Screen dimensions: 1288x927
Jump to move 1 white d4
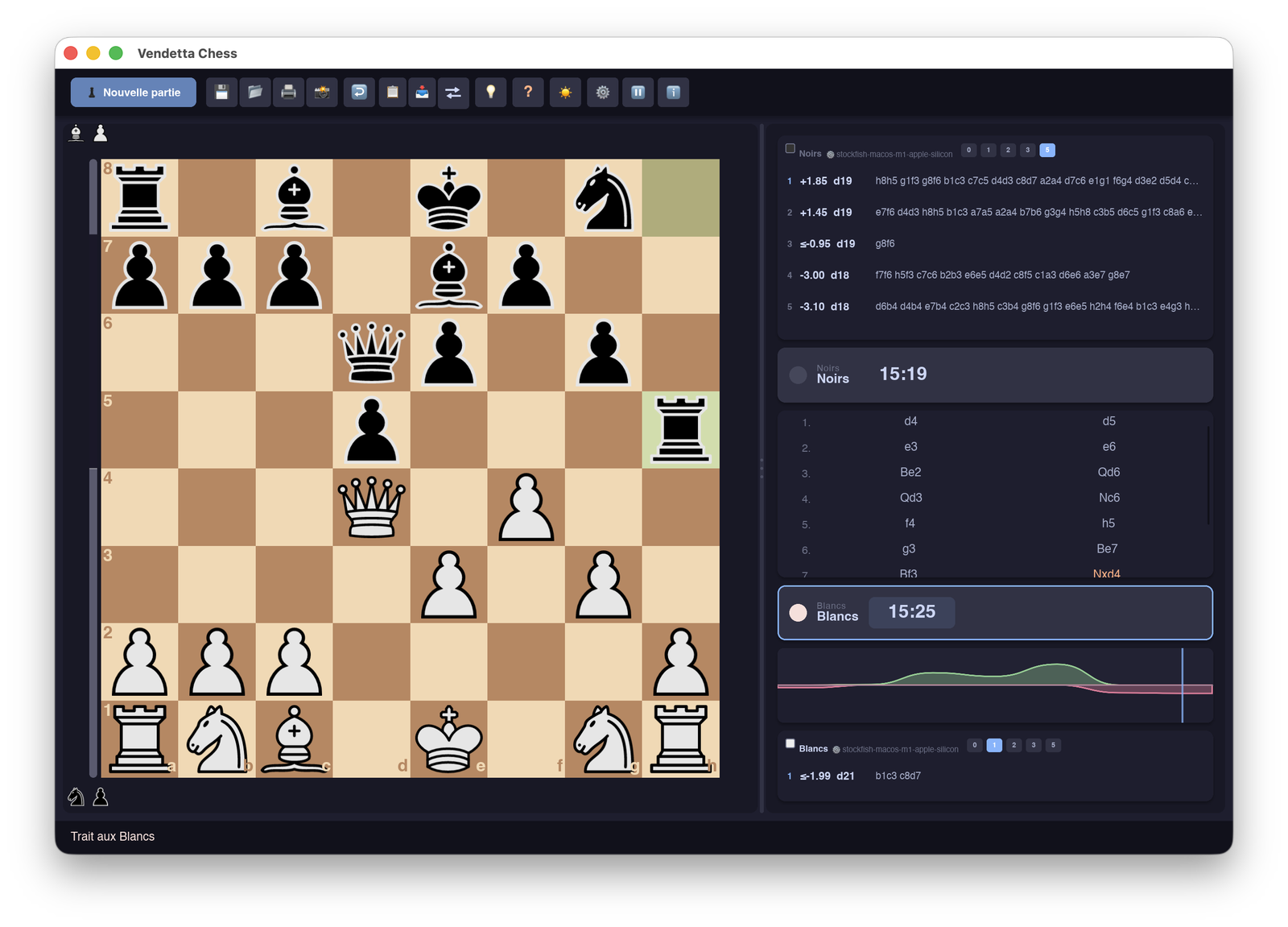point(910,421)
